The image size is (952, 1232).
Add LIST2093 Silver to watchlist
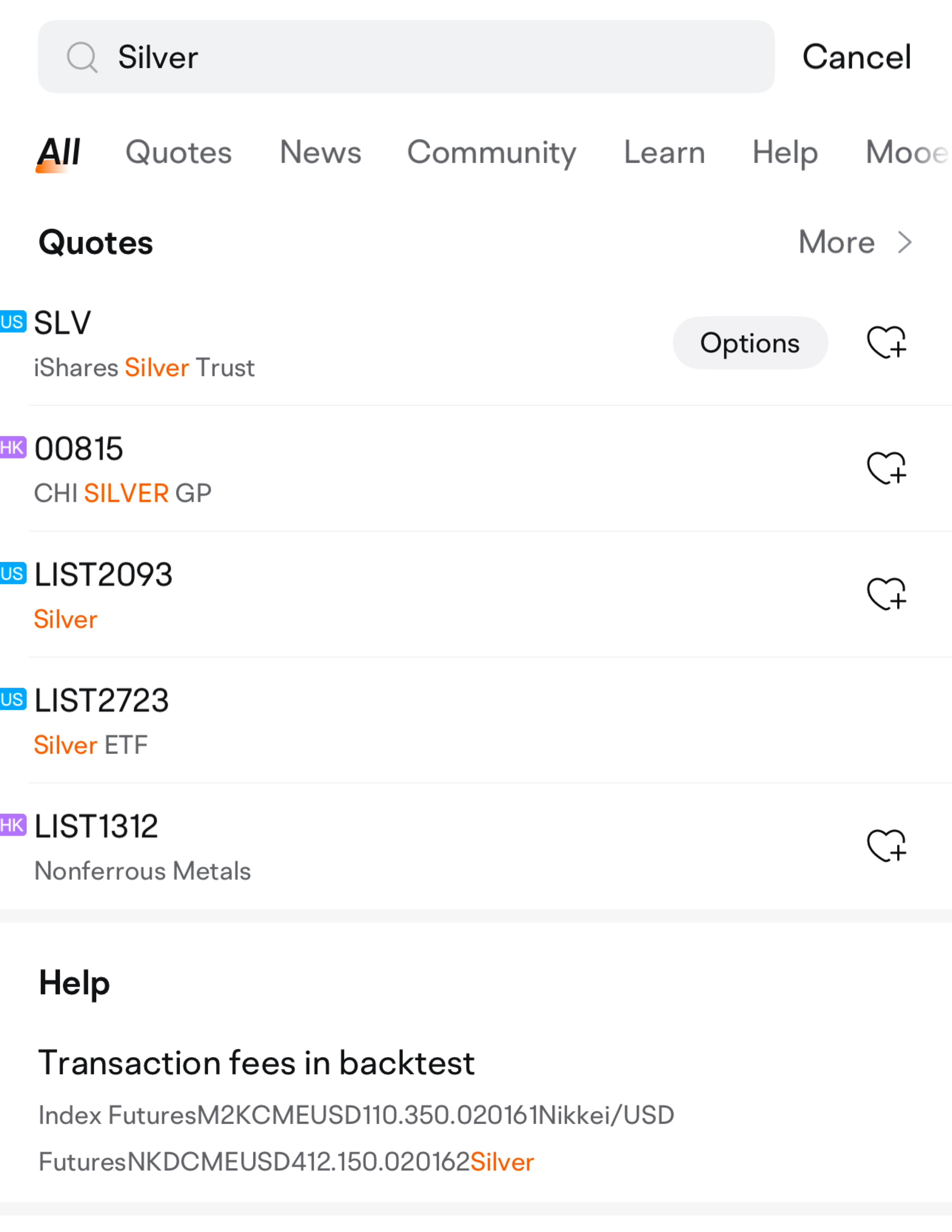pos(886,594)
